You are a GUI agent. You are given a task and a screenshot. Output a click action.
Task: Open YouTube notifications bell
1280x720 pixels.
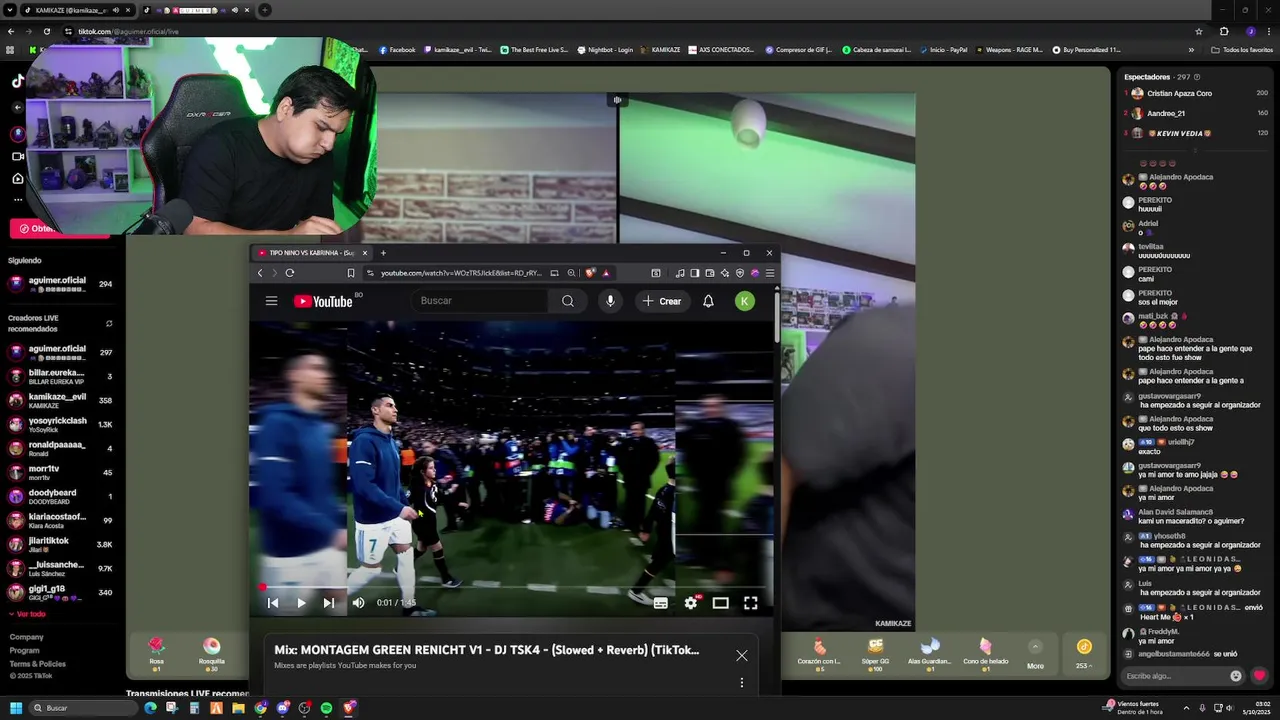(708, 301)
